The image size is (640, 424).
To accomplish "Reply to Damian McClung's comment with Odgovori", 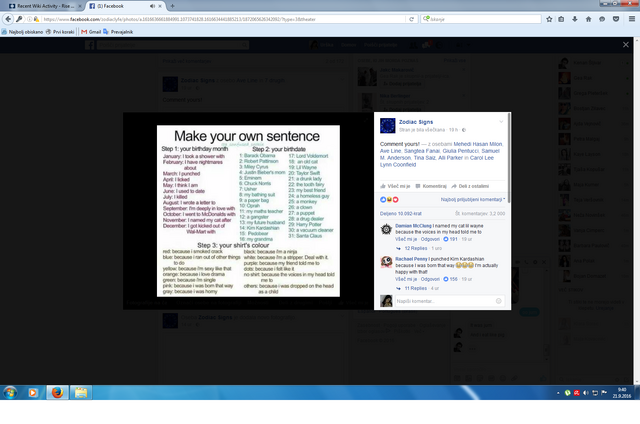I will 430,239.
